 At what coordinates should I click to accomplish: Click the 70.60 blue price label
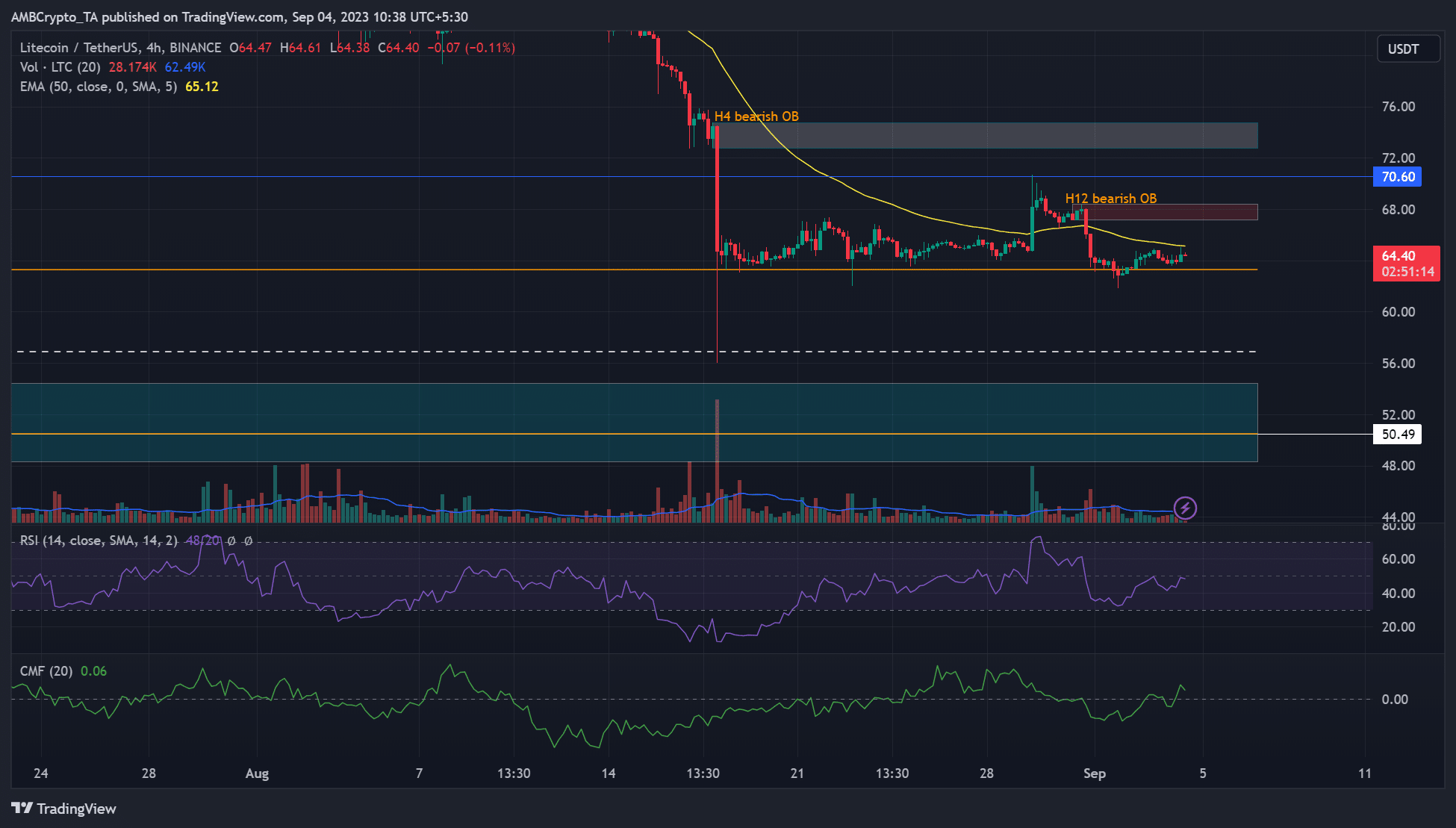(x=1397, y=177)
